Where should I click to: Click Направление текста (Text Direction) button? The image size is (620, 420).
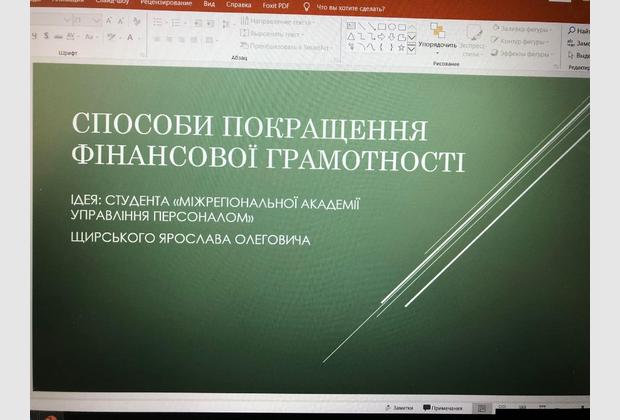point(272,20)
